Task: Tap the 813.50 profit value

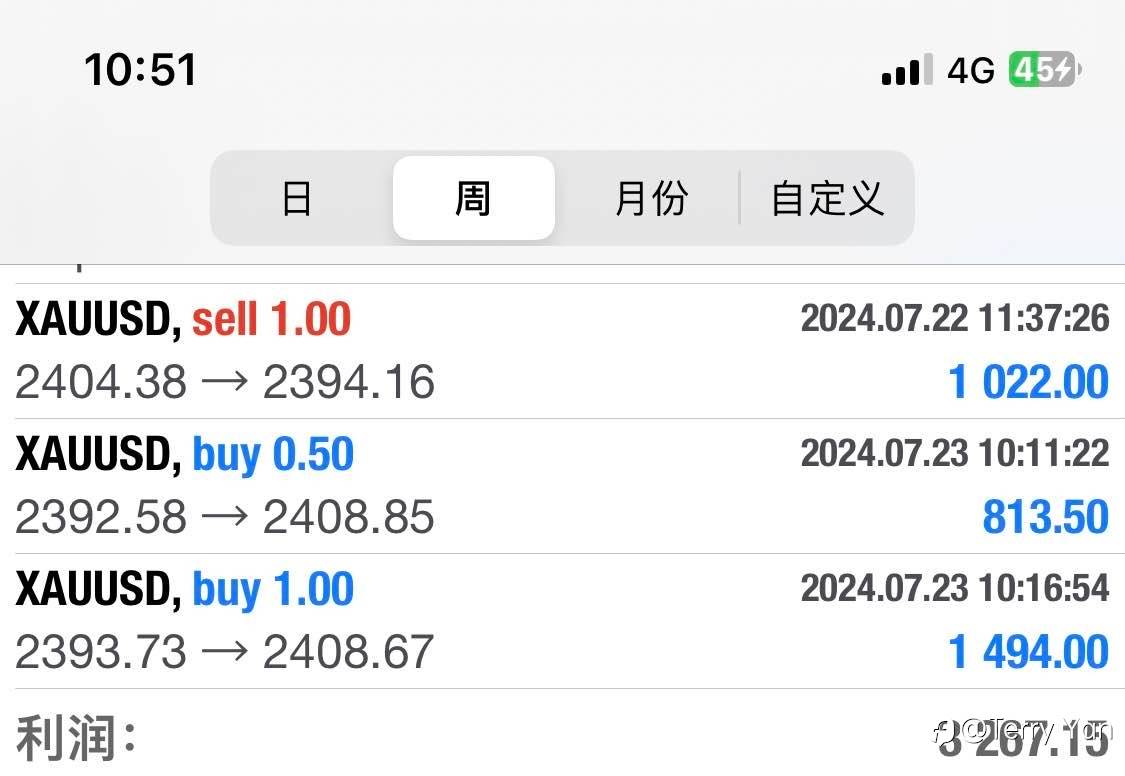Action: (1045, 518)
